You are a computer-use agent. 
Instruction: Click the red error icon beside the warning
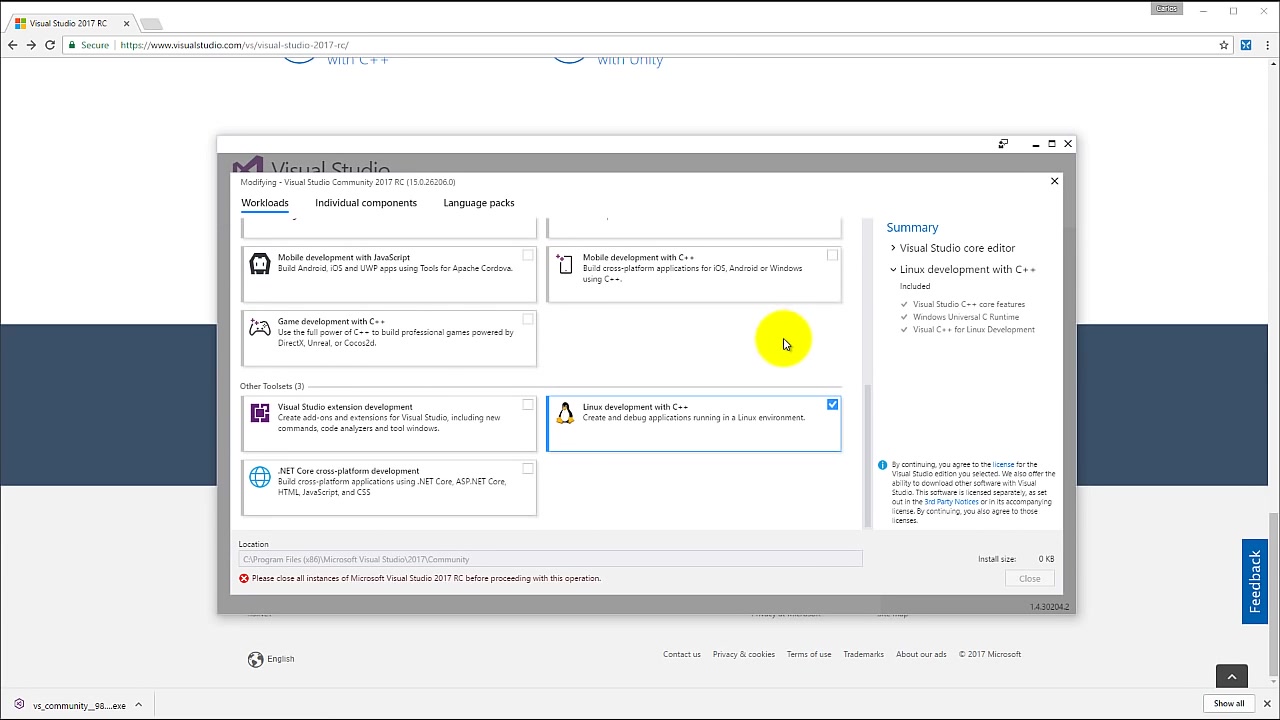tap(244, 578)
